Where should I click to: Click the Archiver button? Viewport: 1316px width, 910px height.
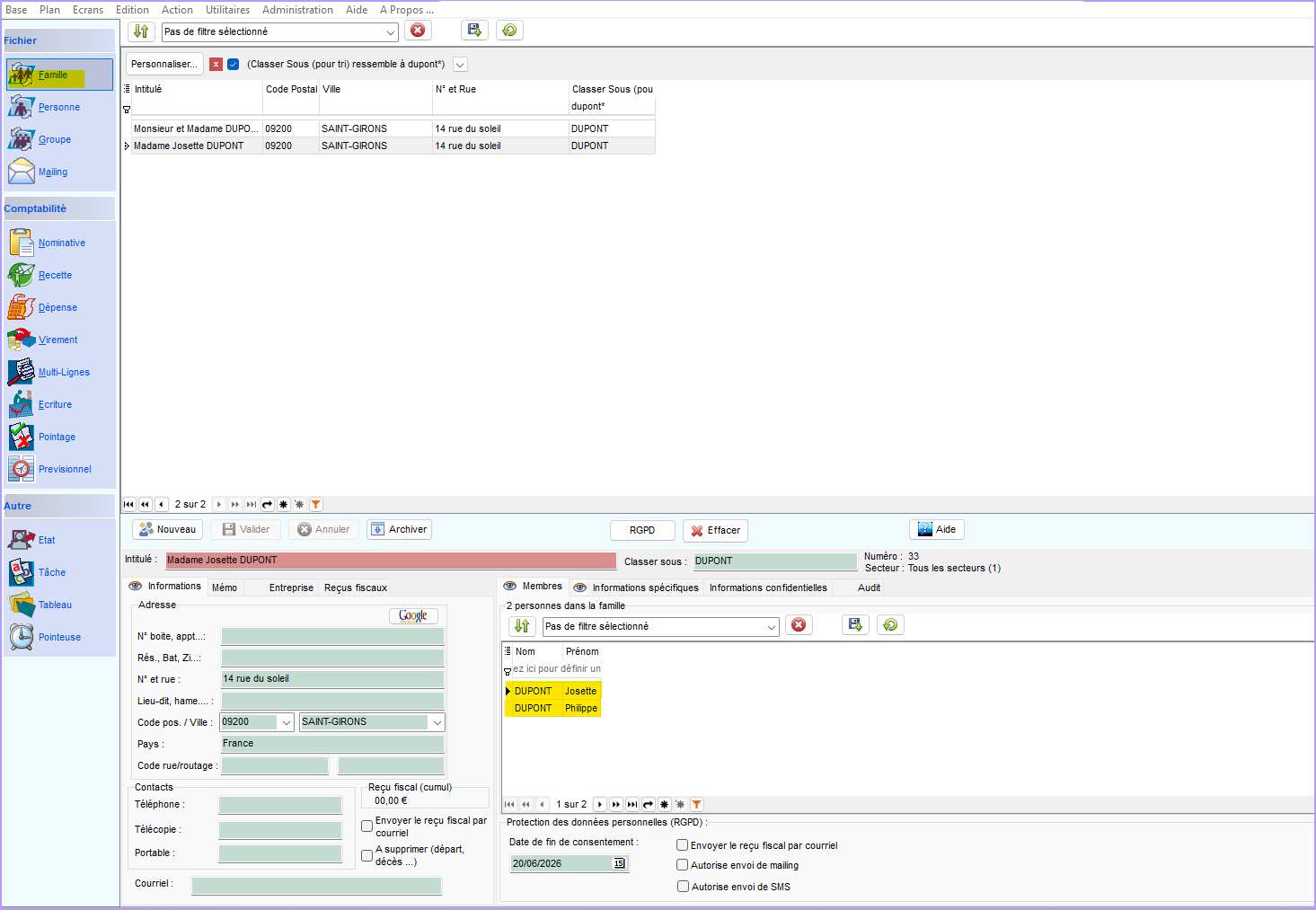click(400, 529)
